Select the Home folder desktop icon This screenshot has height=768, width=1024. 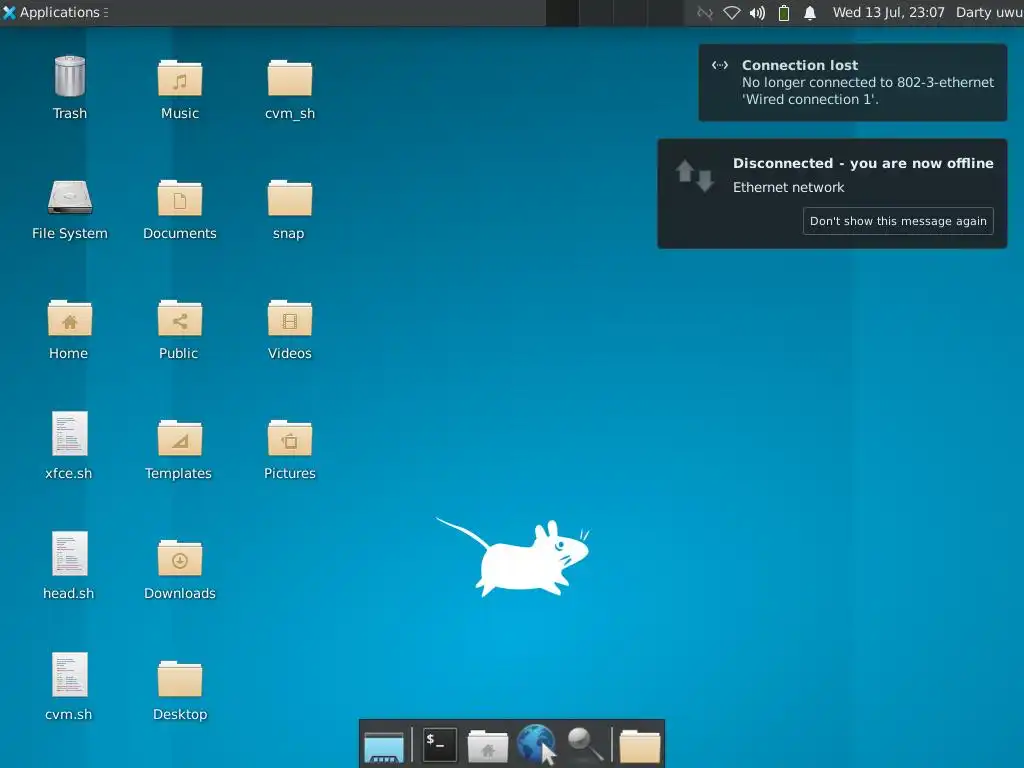70,318
